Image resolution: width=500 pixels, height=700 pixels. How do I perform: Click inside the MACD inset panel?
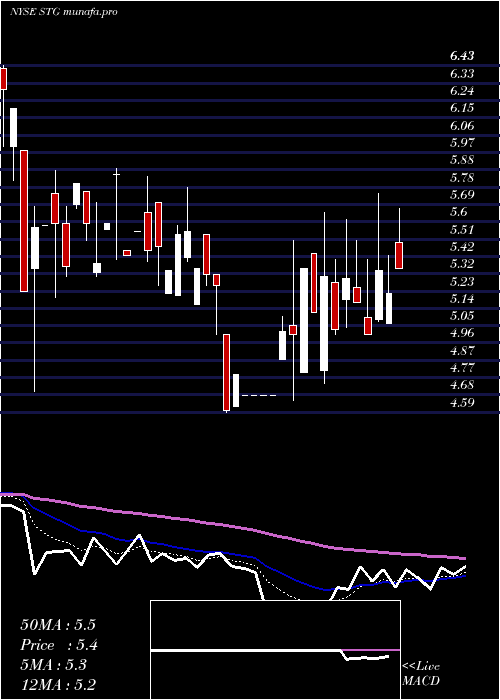click(275, 650)
